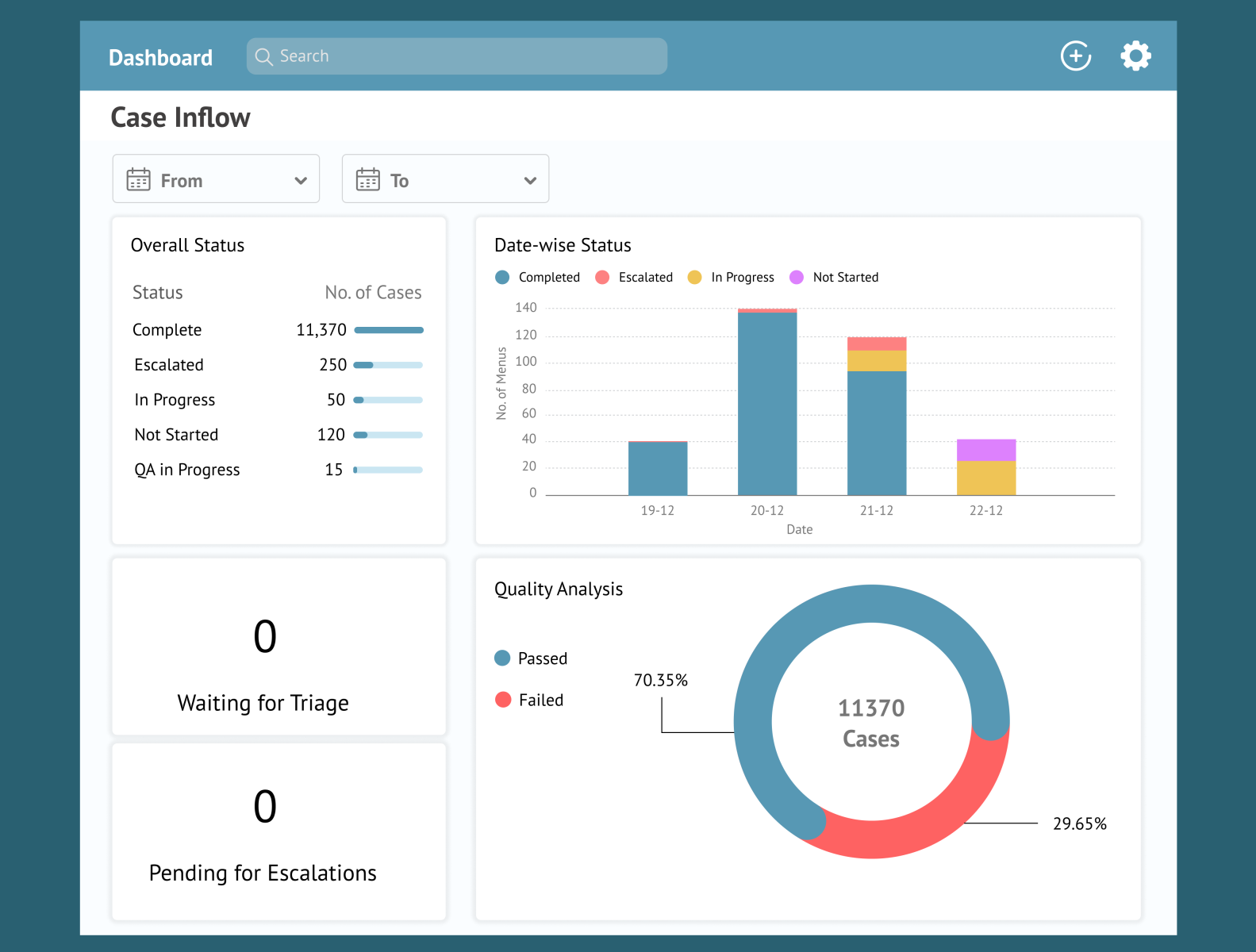
Task: Toggle In Progress legend dot
Action: [695, 277]
